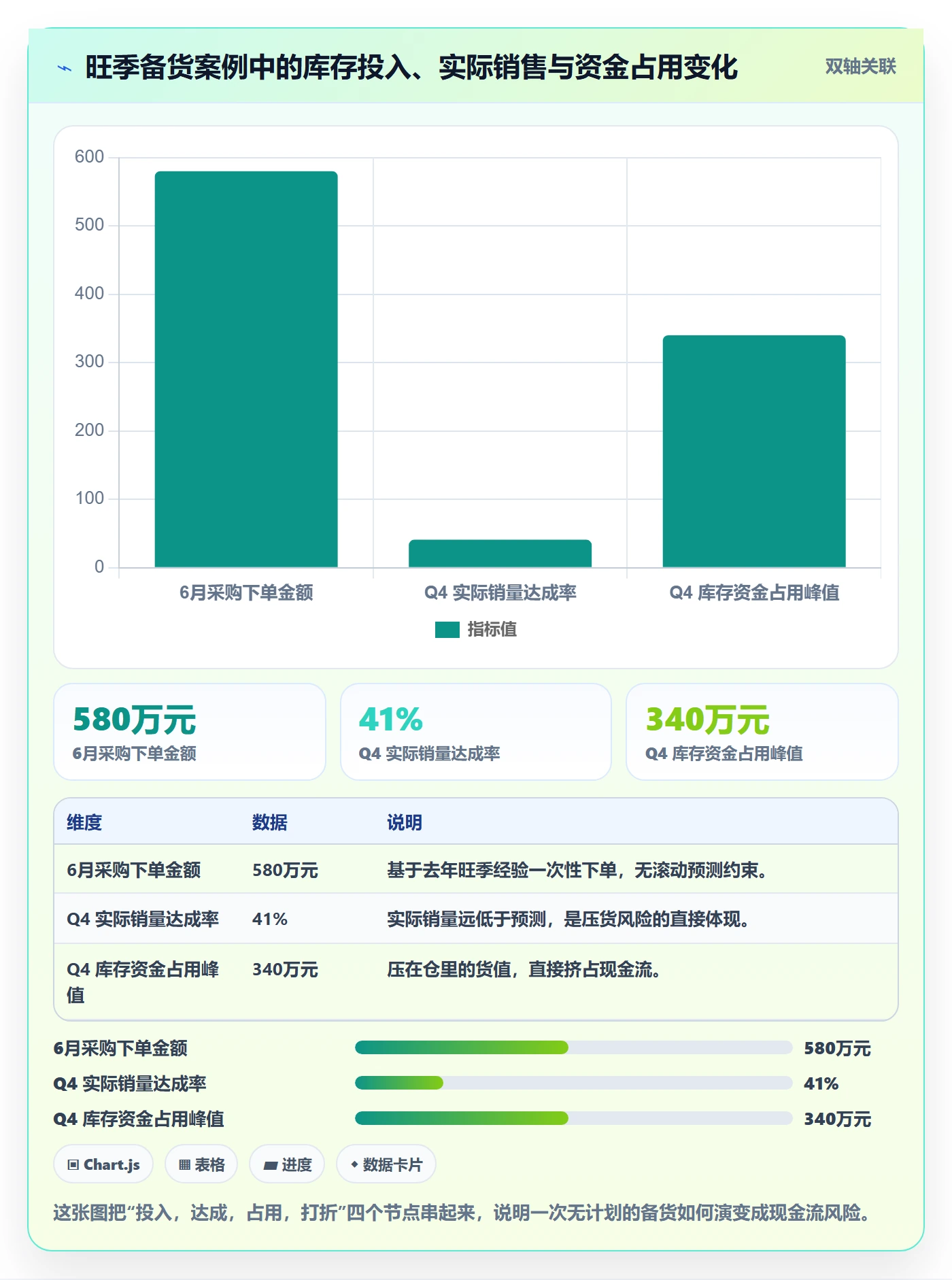
Task: Click the Chart.js tag chip
Action: point(103,1164)
